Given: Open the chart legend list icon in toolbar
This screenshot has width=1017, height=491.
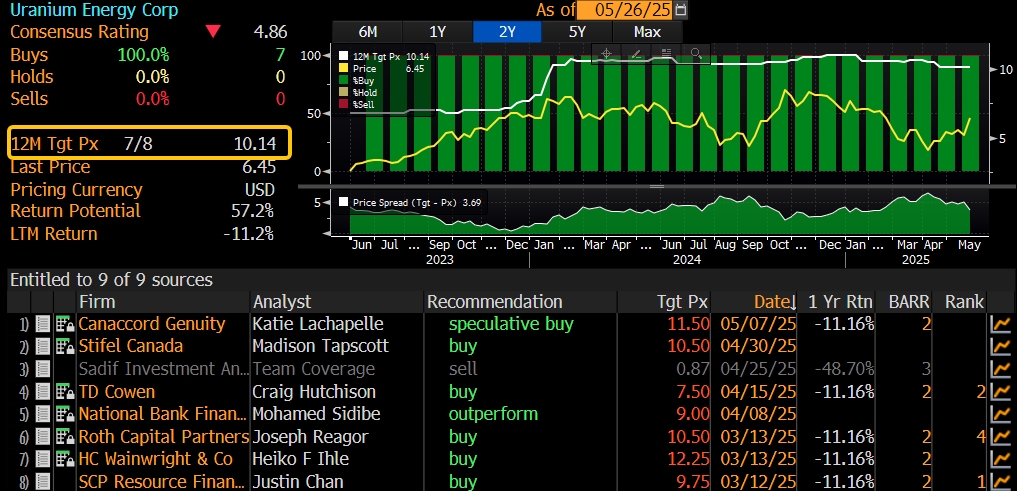Looking at the screenshot, I should click(665, 54).
